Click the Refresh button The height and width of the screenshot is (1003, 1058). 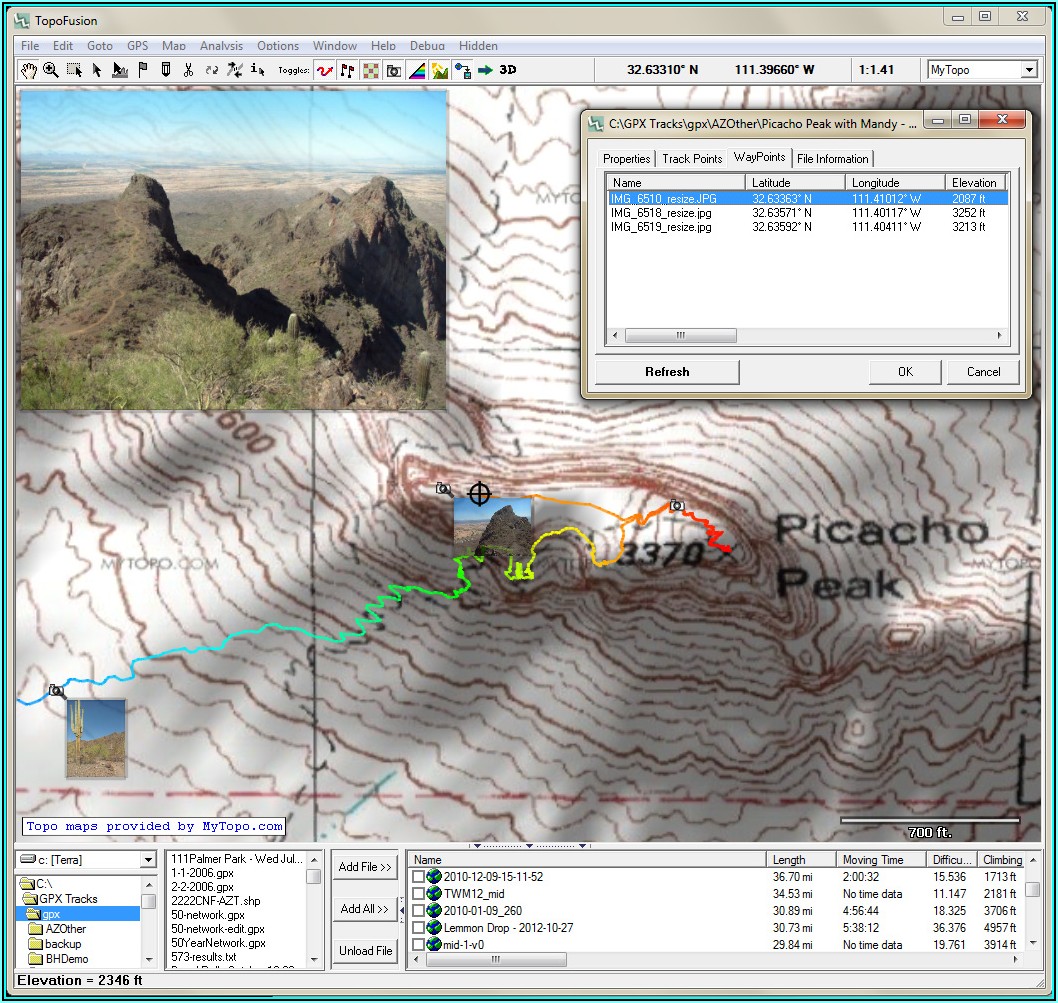click(667, 372)
